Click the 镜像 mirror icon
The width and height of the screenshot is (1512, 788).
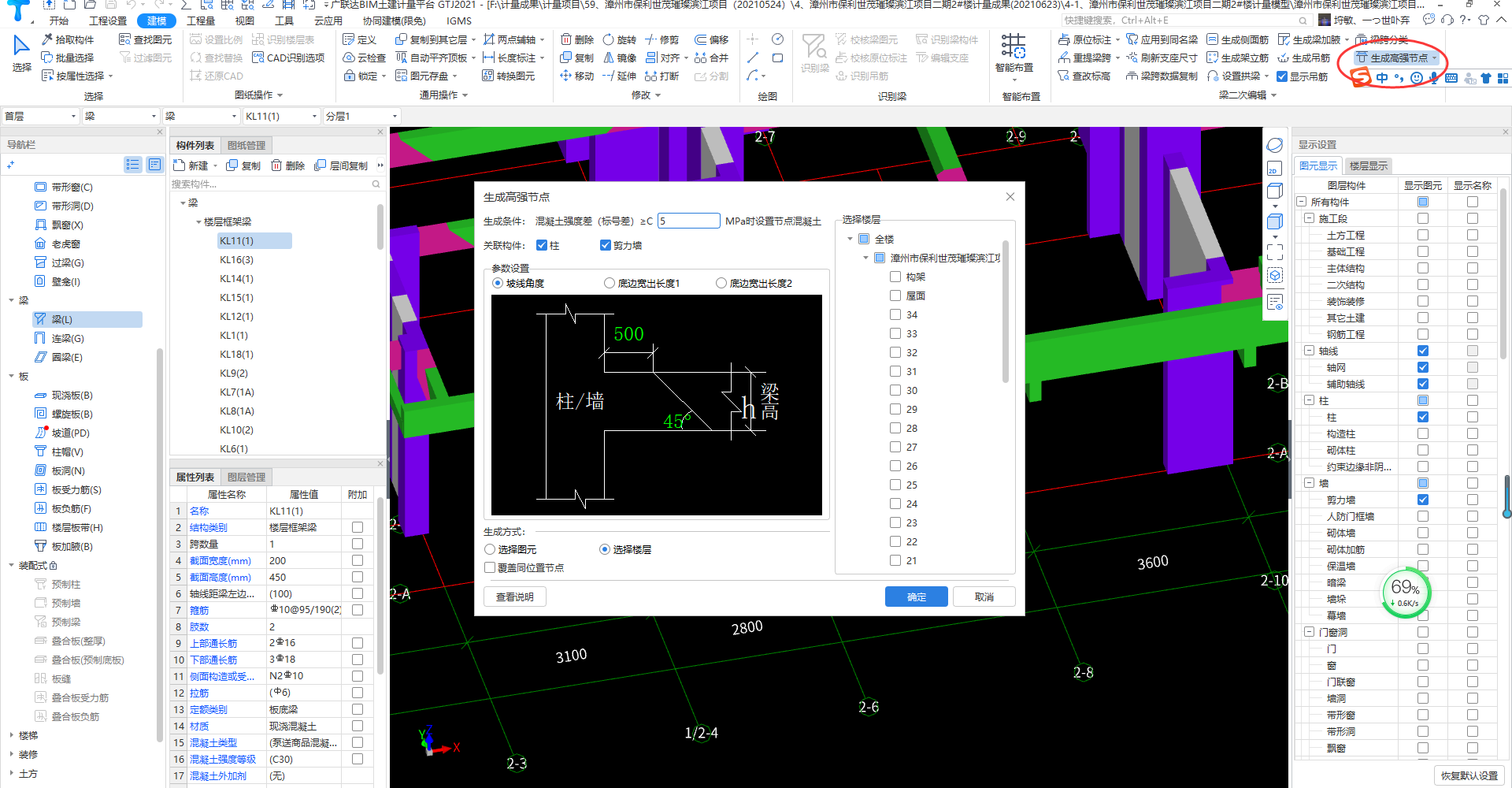point(609,58)
